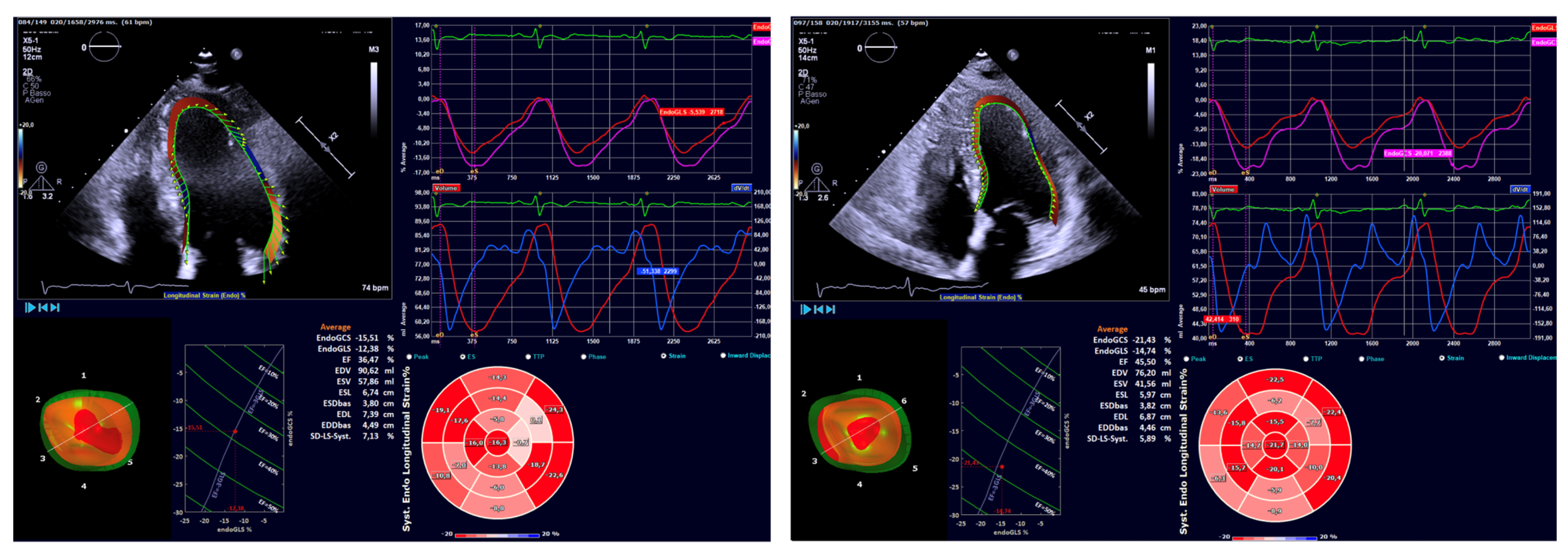Click the X2 depth caliper on right echo image
1568x554 pixels.
[x=1081, y=126]
